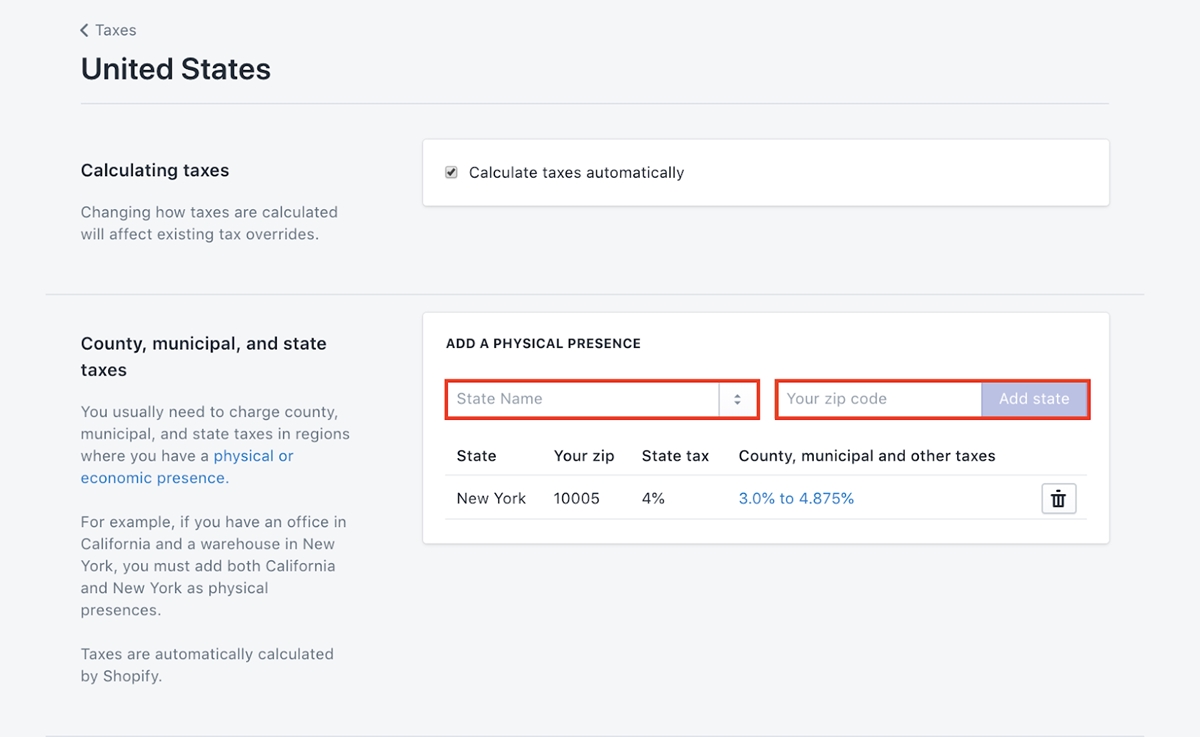1200x737 pixels.
Task: Click the up-down arrows in State Name field
Action: pyautogui.click(x=737, y=399)
